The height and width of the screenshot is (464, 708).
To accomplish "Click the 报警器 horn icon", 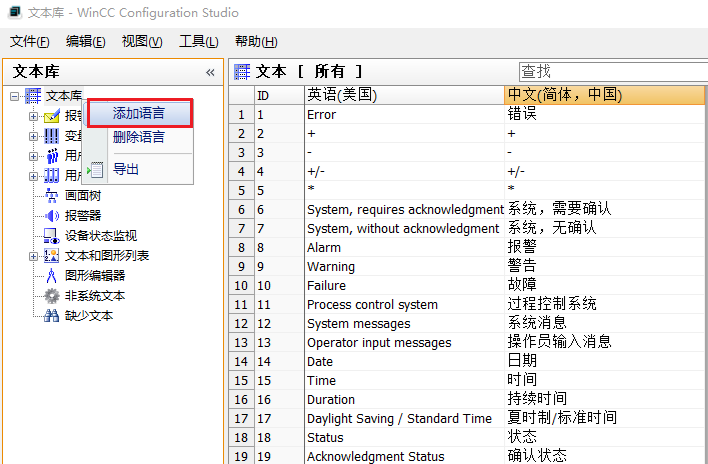I will (52, 216).
